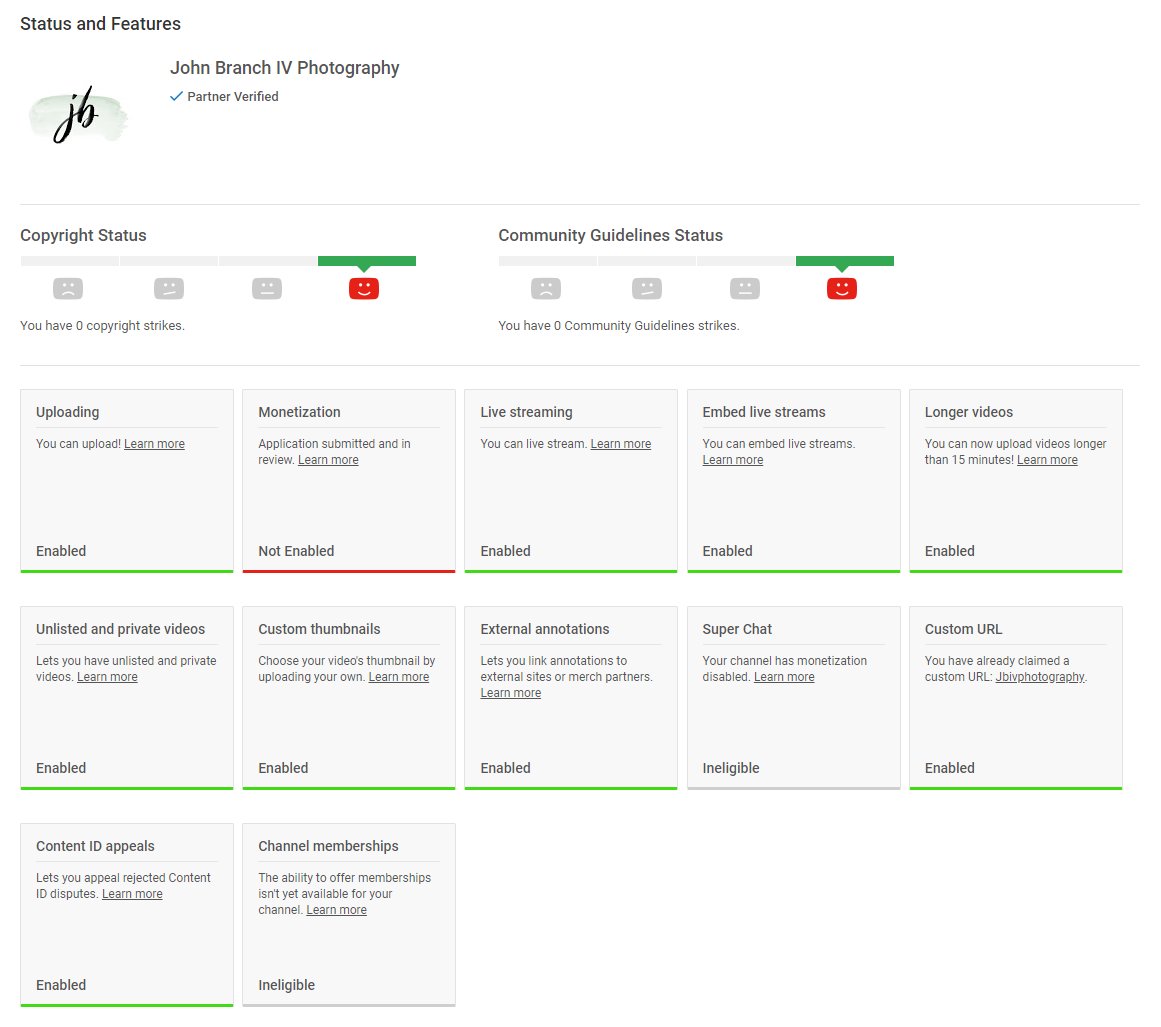The width and height of the screenshot is (1161, 1027).
Task: Click the Enabled status in Content ID appeals card
Action: pos(61,985)
